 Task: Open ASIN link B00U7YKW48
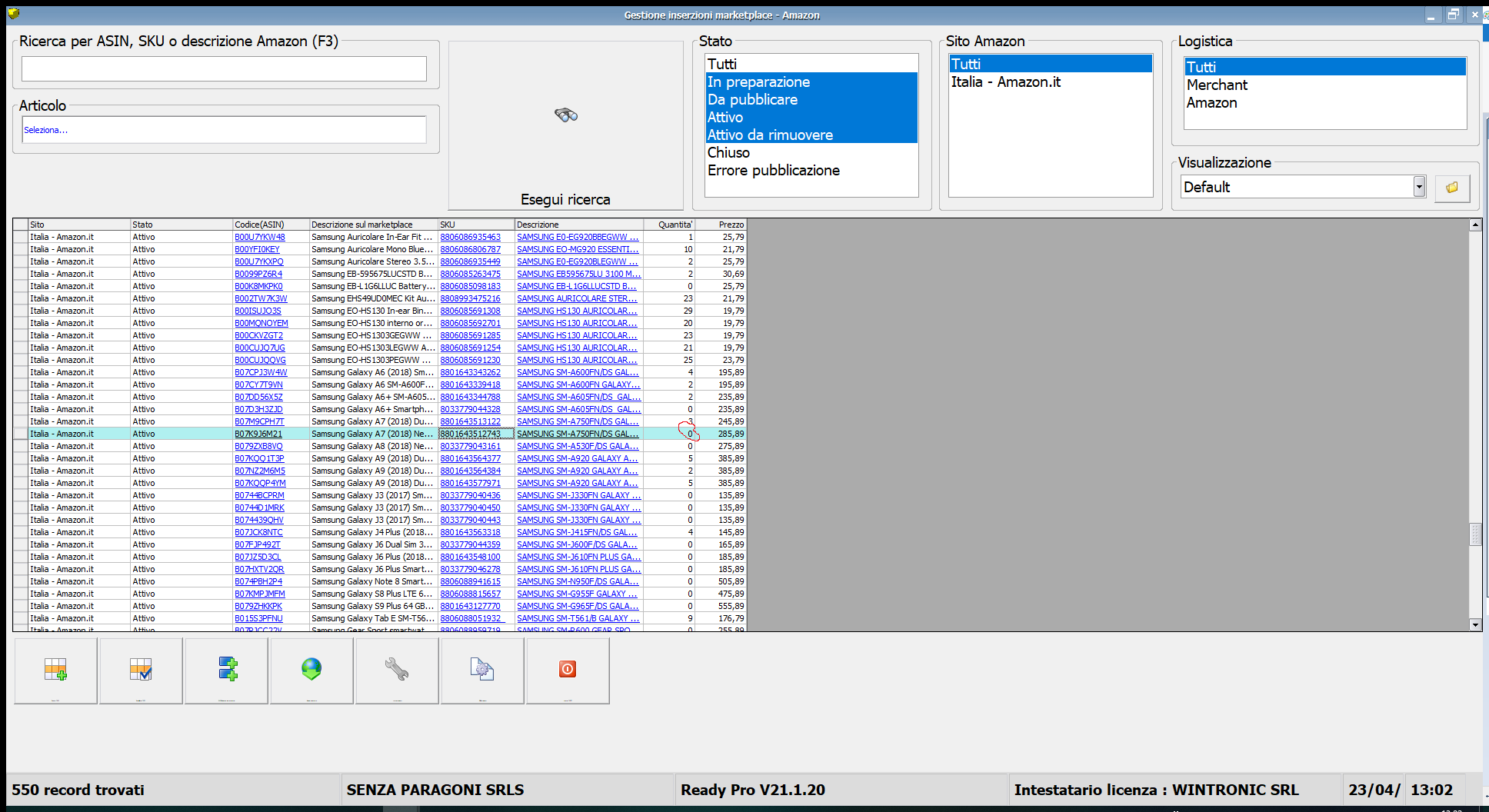coord(260,237)
